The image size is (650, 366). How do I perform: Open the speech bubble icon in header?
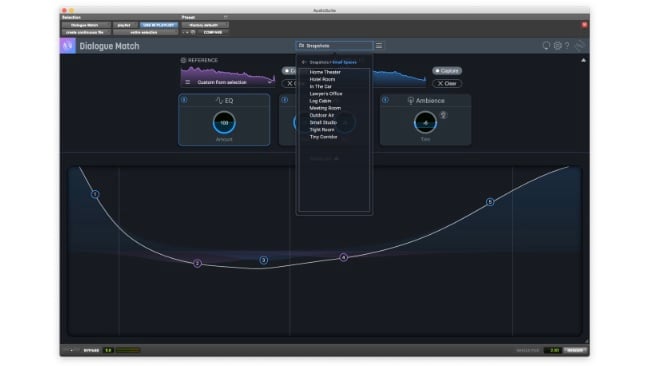coord(546,46)
